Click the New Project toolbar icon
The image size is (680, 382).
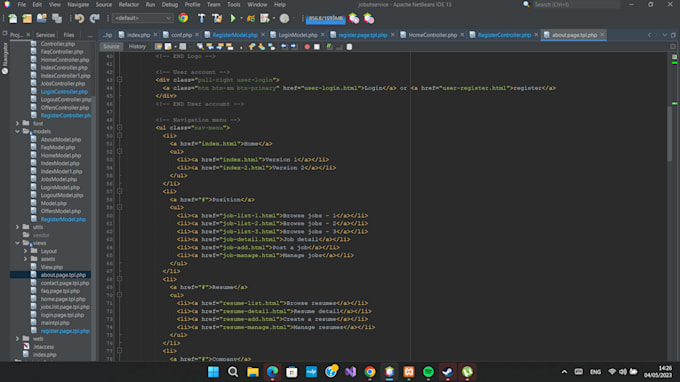27,18
